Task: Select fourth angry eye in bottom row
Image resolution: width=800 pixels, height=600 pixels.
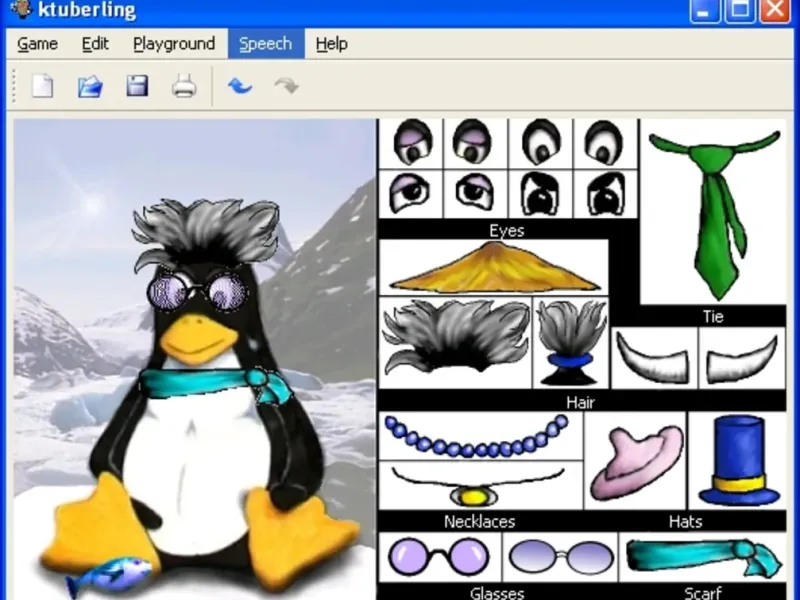Action: tap(606, 194)
